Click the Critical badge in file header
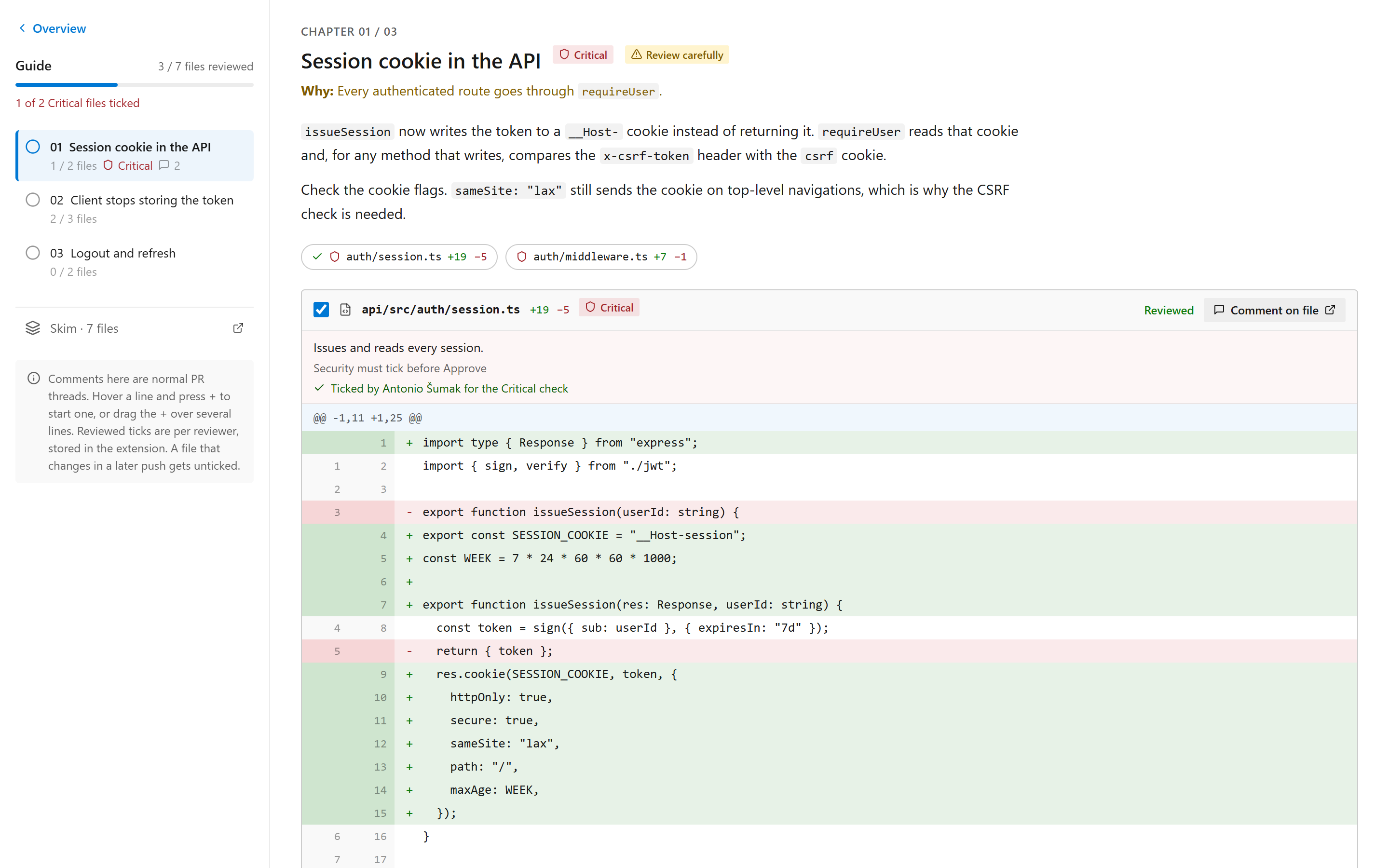Screen dimensions: 1389x868 (x=609, y=308)
